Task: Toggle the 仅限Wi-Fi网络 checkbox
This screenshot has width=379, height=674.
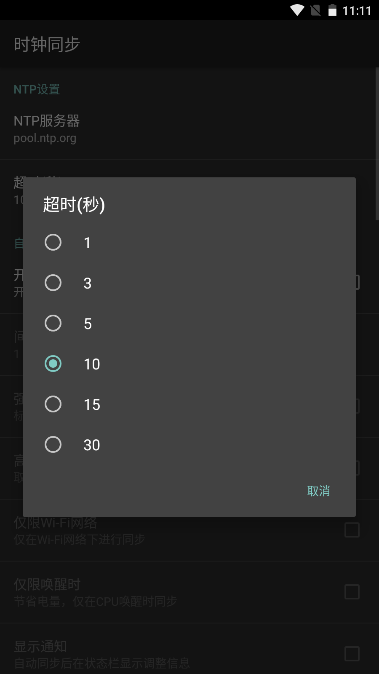Action: coord(352,530)
